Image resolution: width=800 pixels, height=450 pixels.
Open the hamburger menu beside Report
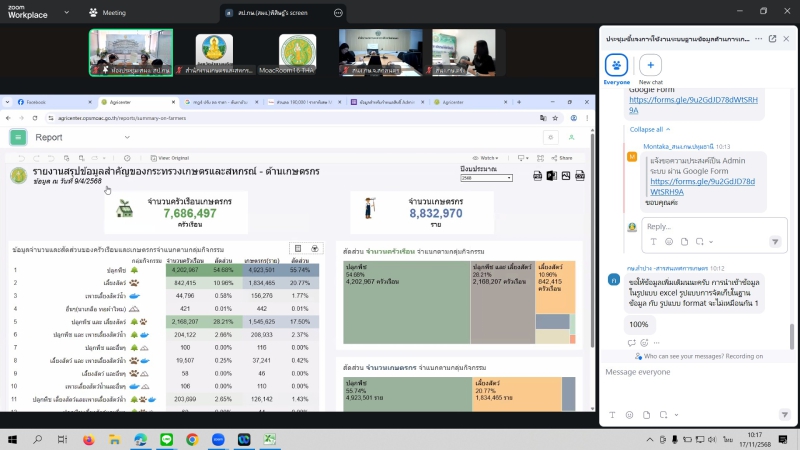click(18, 137)
